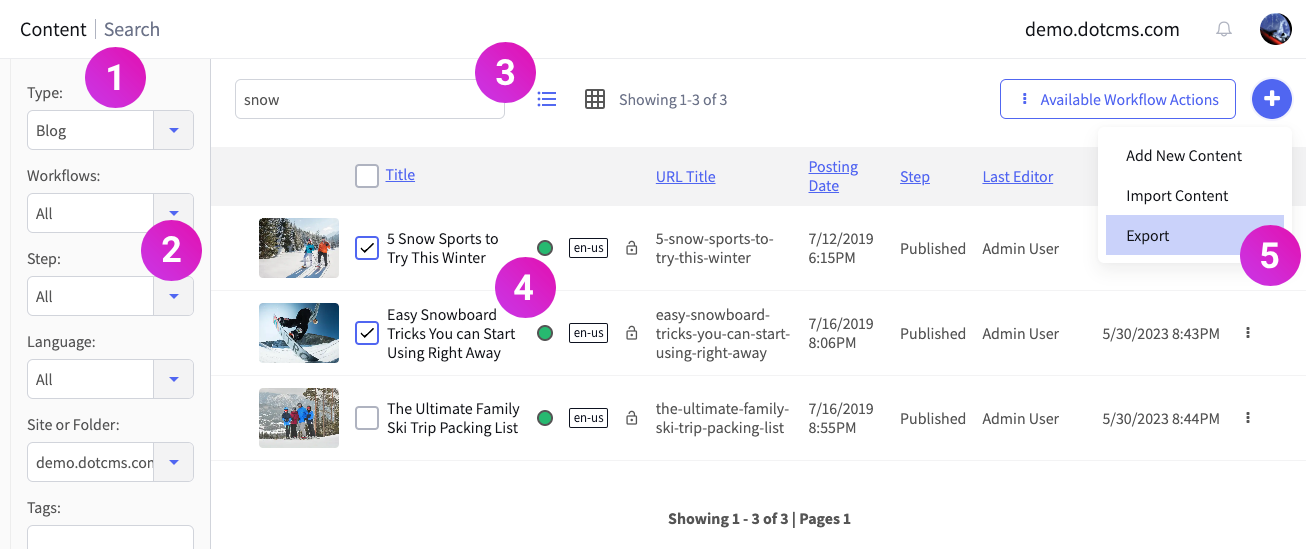Image resolution: width=1306 pixels, height=549 pixels.
Task: Click the blue plus add button
Action: [1272, 99]
